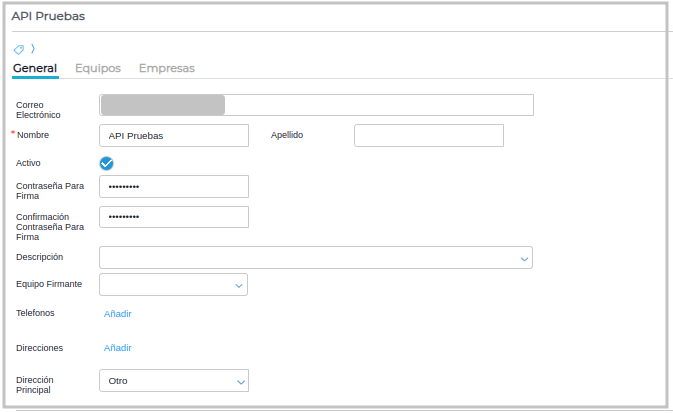Click Añadir next to Direcciones
Viewport: 673px width, 413px height.
[x=118, y=348]
